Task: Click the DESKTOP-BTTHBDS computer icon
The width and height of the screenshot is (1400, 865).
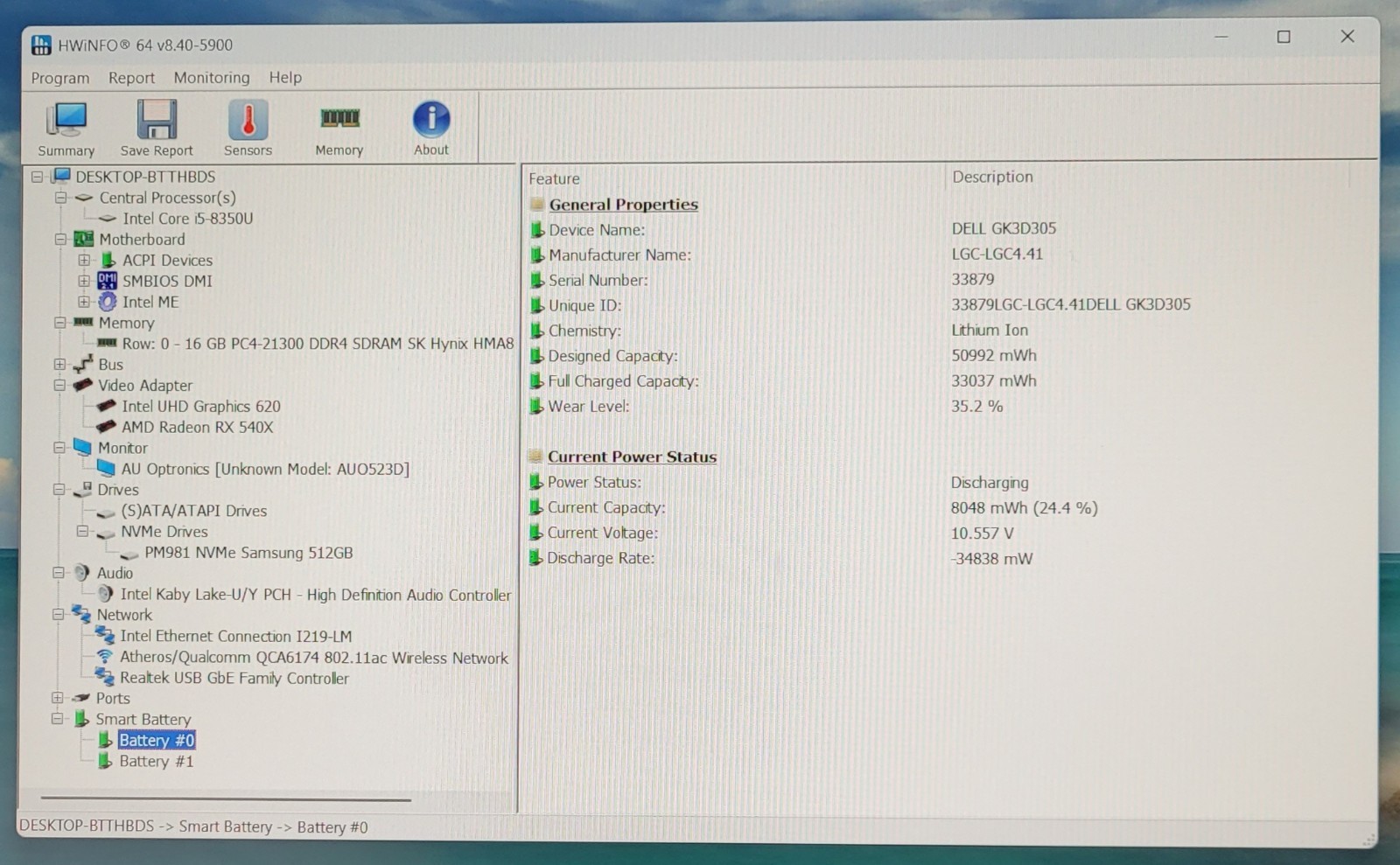Action: coord(60,176)
